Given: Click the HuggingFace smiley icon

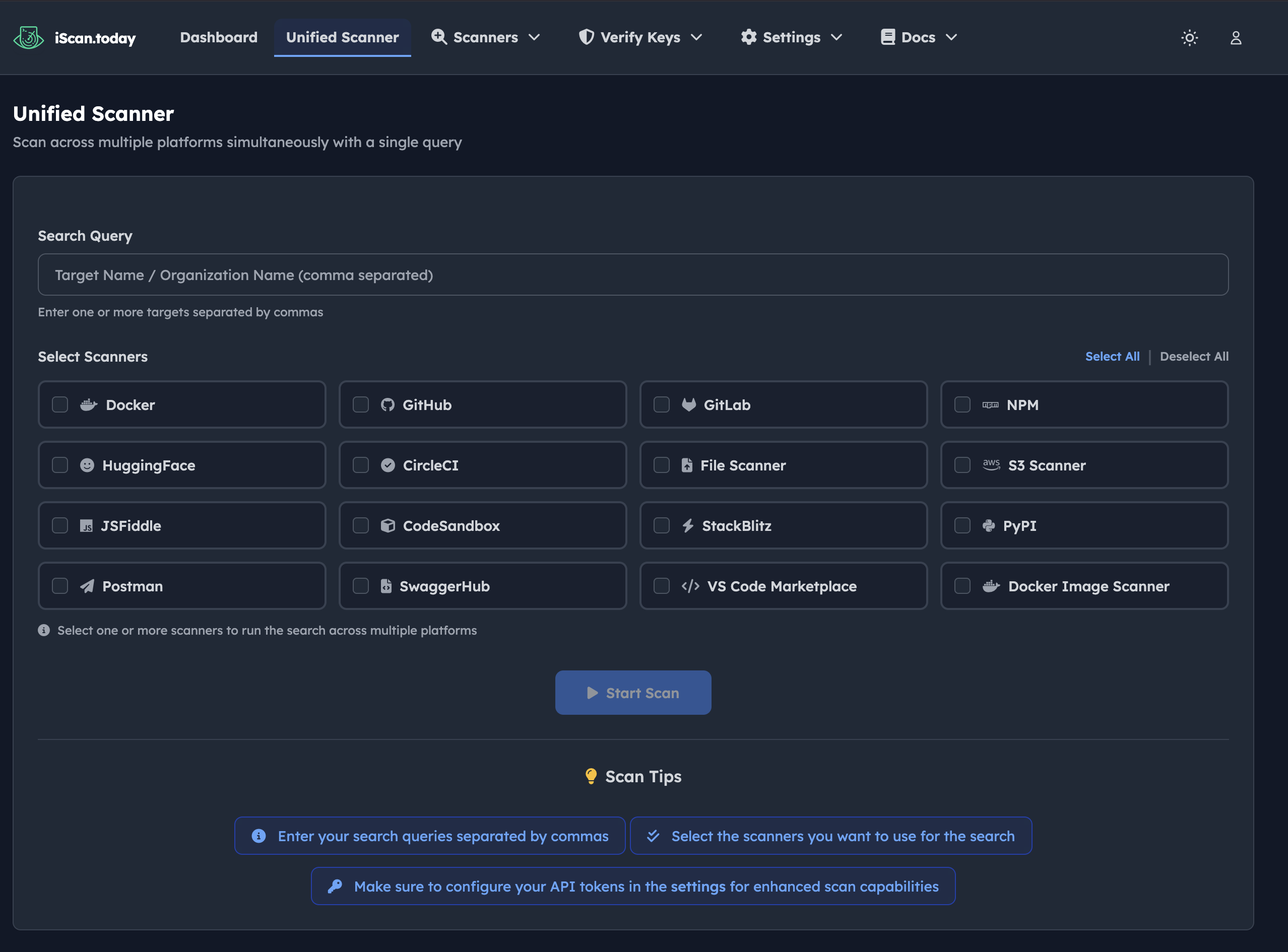Looking at the screenshot, I should 87,465.
